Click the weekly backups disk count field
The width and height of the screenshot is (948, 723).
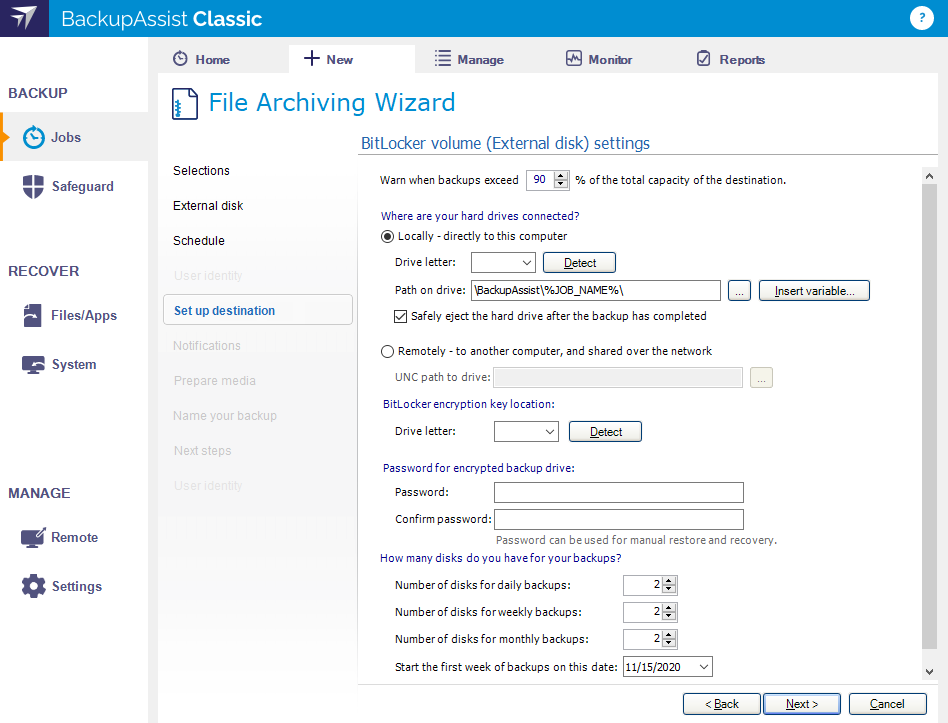point(643,612)
